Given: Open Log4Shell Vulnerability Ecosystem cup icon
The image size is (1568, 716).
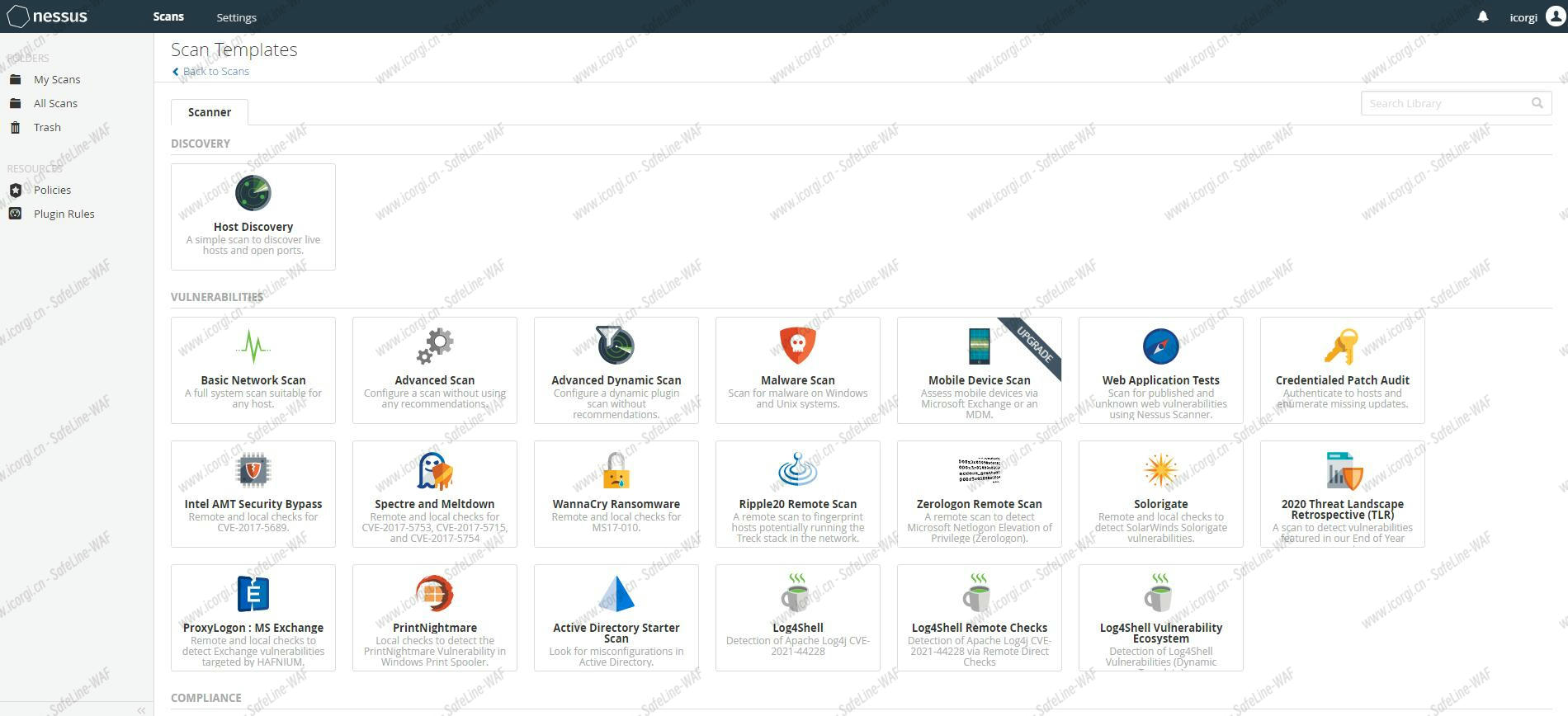Looking at the screenshot, I should tap(1159, 593).
